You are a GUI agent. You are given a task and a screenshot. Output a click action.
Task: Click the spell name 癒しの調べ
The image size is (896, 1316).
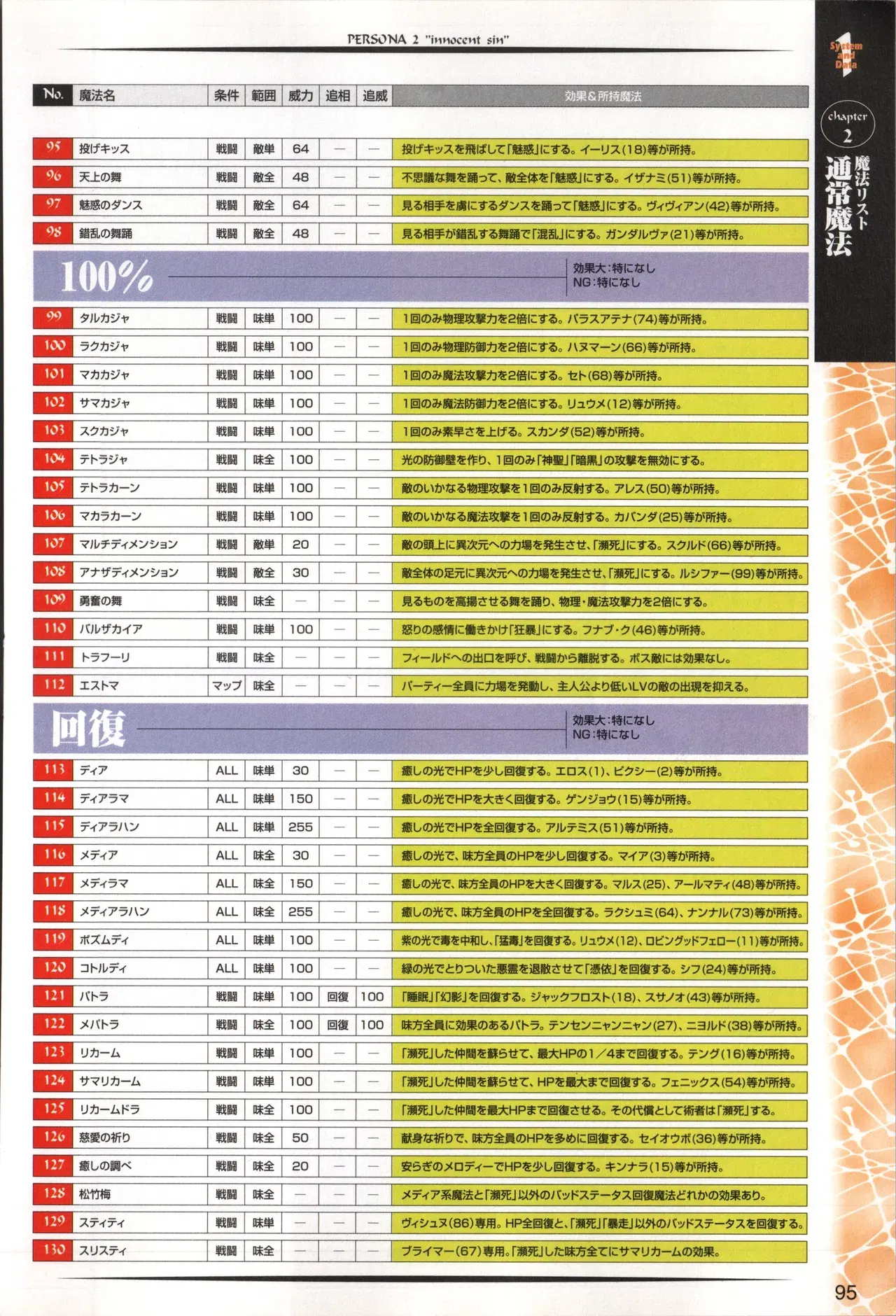(105, 1166)
